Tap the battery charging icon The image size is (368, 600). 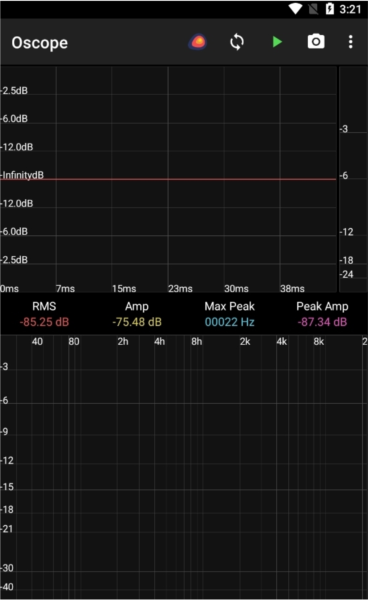pos(329,9)
